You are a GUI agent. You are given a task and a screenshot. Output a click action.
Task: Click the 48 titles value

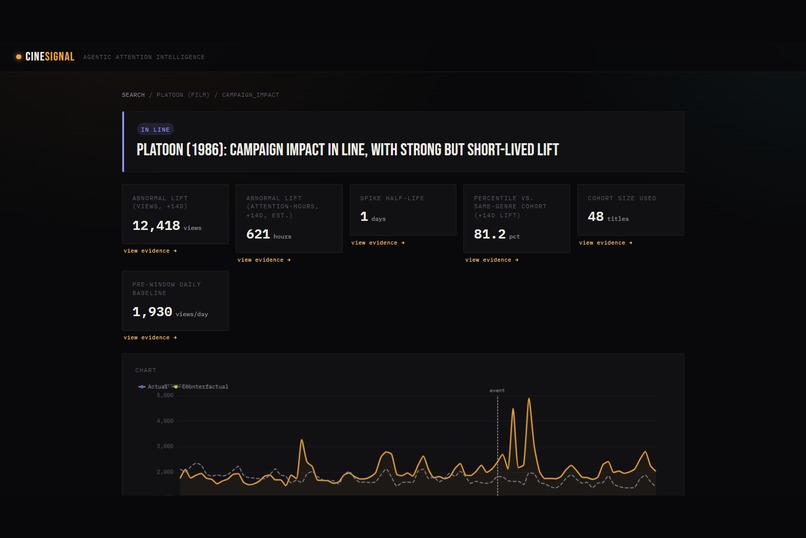(608, 217)
